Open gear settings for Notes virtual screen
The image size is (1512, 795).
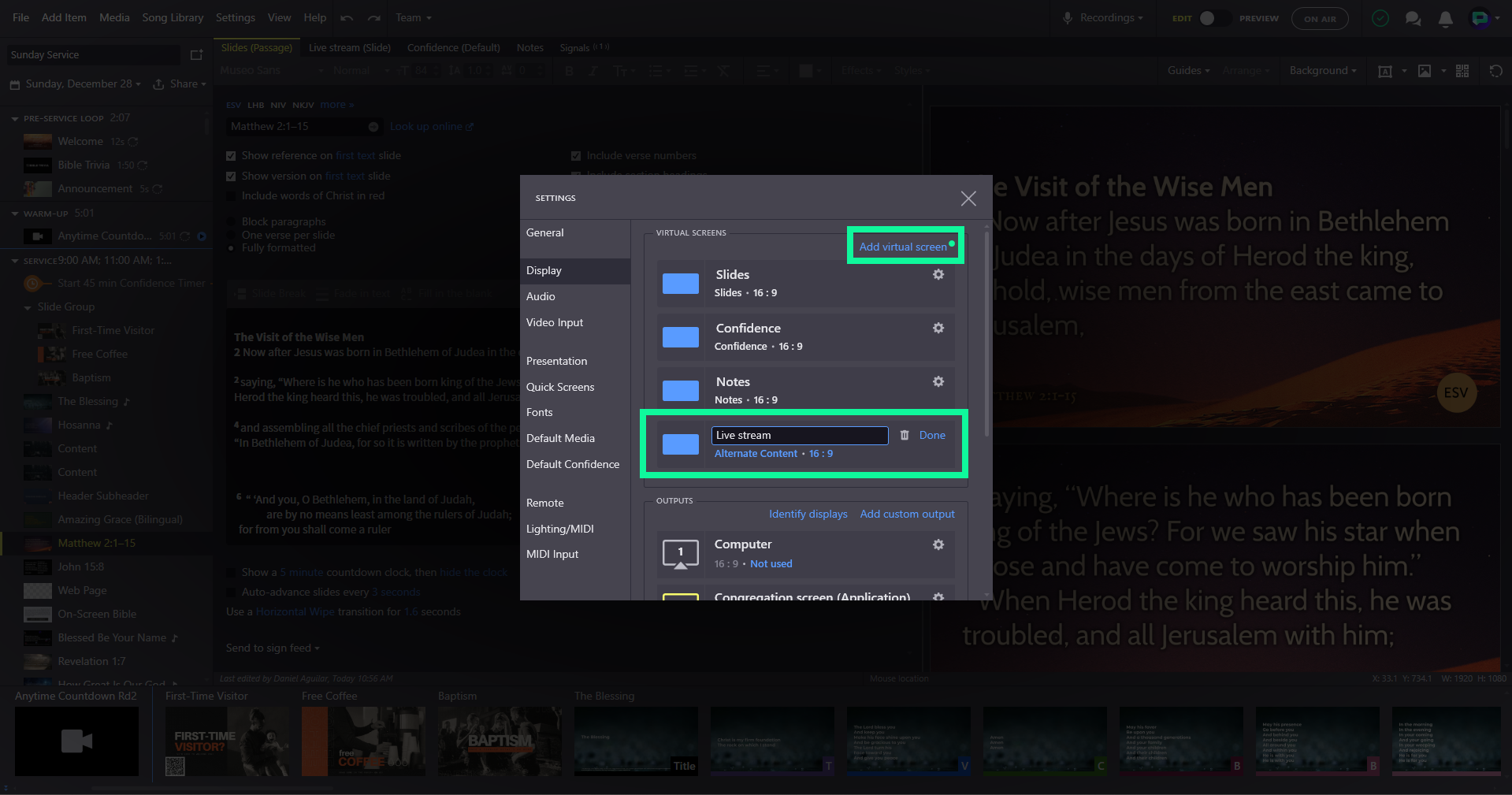[x=938, y=381]
